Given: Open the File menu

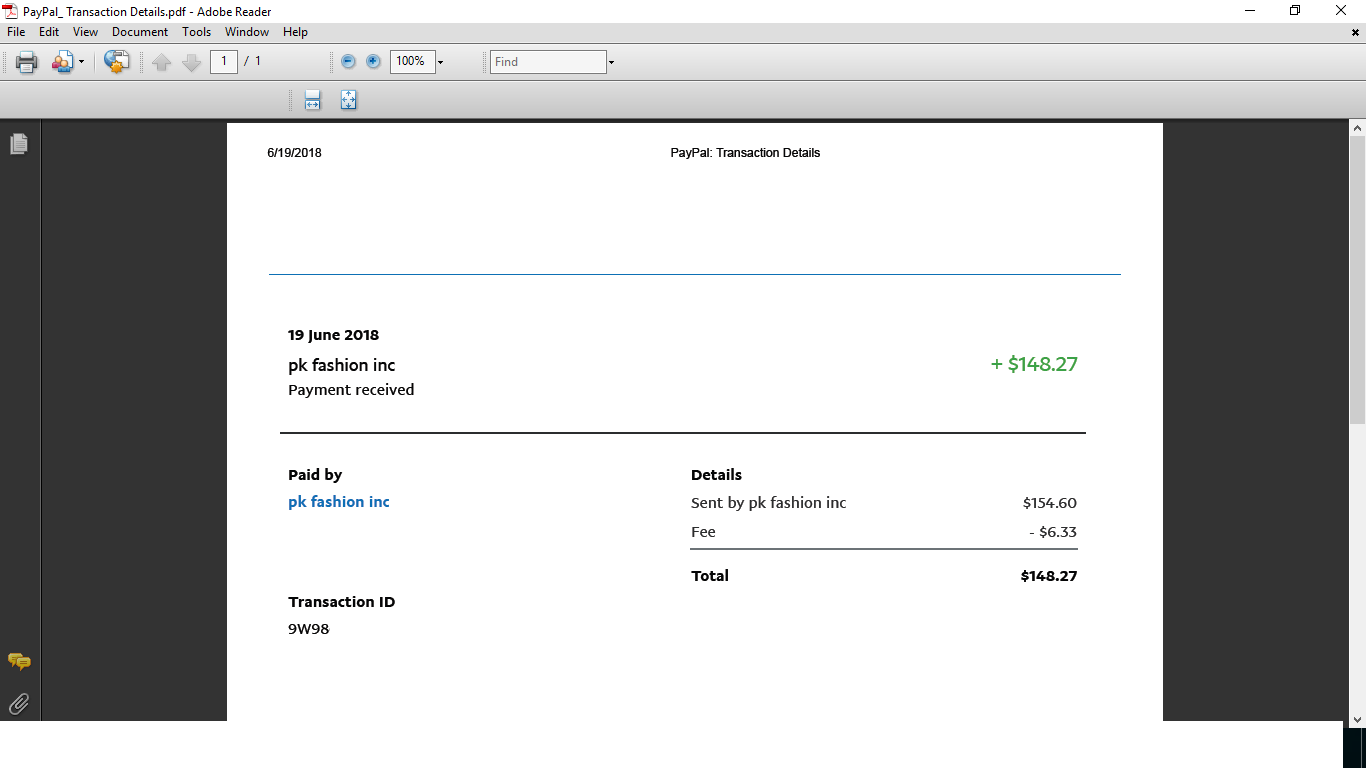Looking at the screenshot, I should (x=16, y=32).
